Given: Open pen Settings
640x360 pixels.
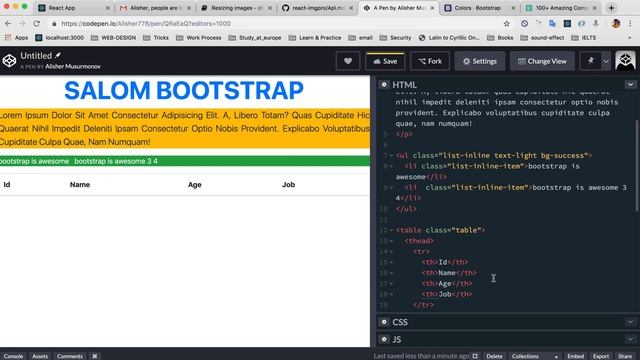Looking at the screenshot, I should (x=480, y=61).
